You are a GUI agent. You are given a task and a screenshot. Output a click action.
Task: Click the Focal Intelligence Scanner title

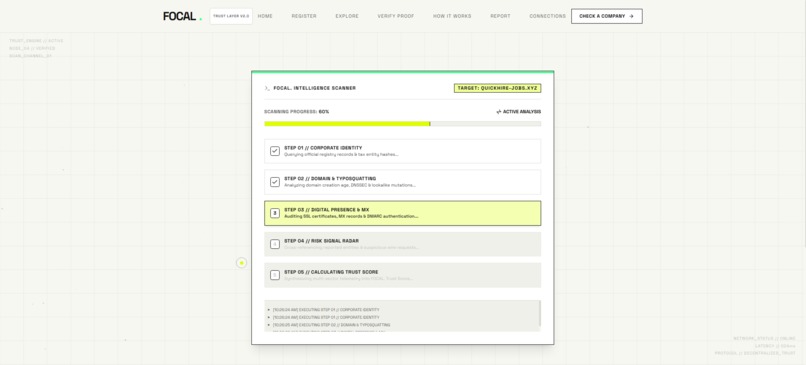[x=315, y=88]
